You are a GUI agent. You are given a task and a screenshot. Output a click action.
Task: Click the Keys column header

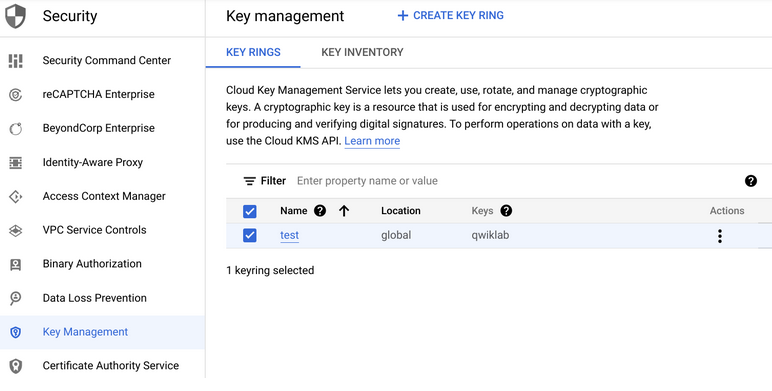[x=482, y=211]
